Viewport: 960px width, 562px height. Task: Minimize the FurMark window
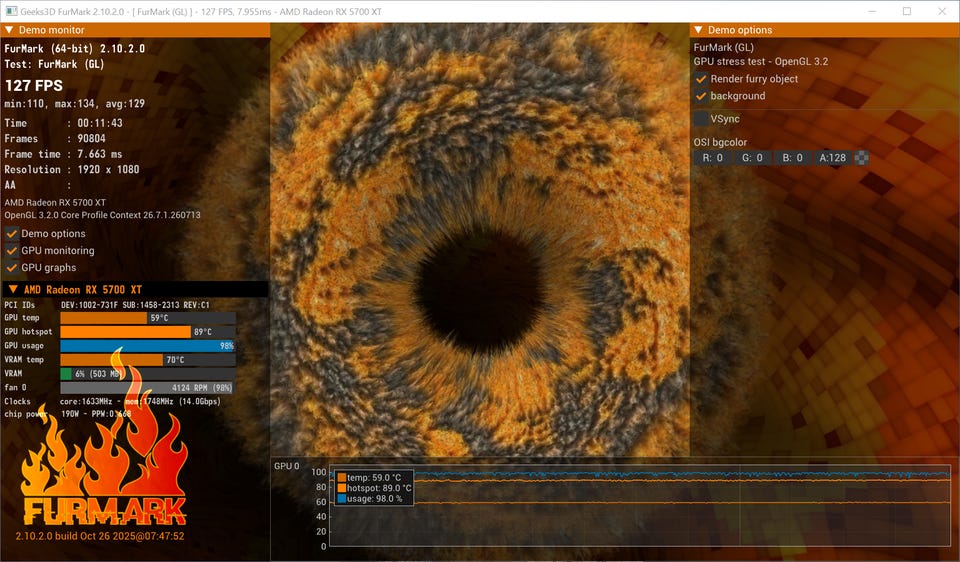tap(872, 12)
